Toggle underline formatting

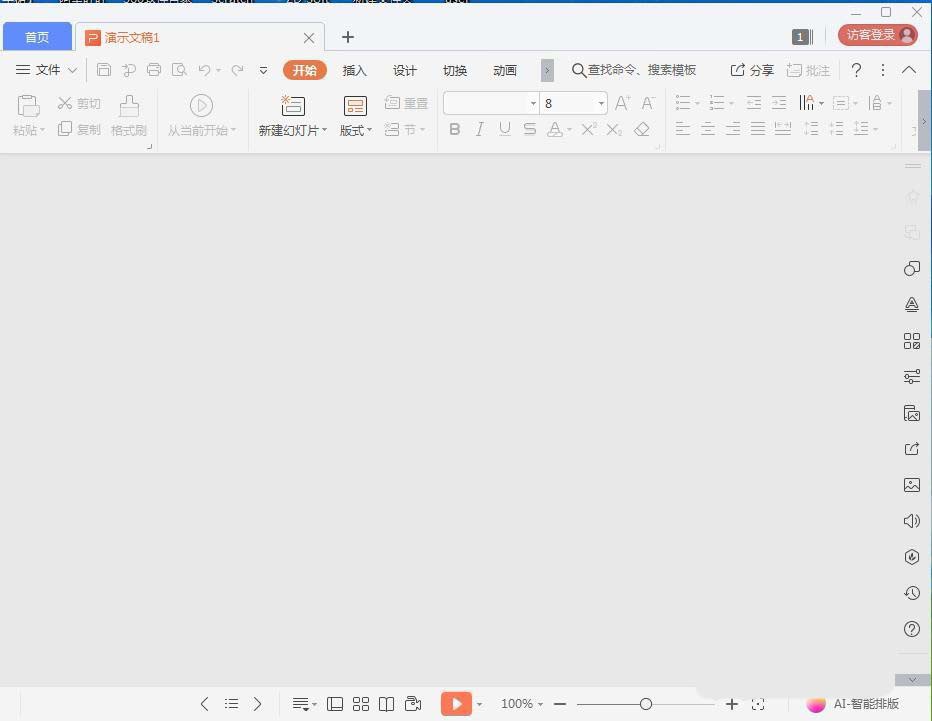[505, 129]
